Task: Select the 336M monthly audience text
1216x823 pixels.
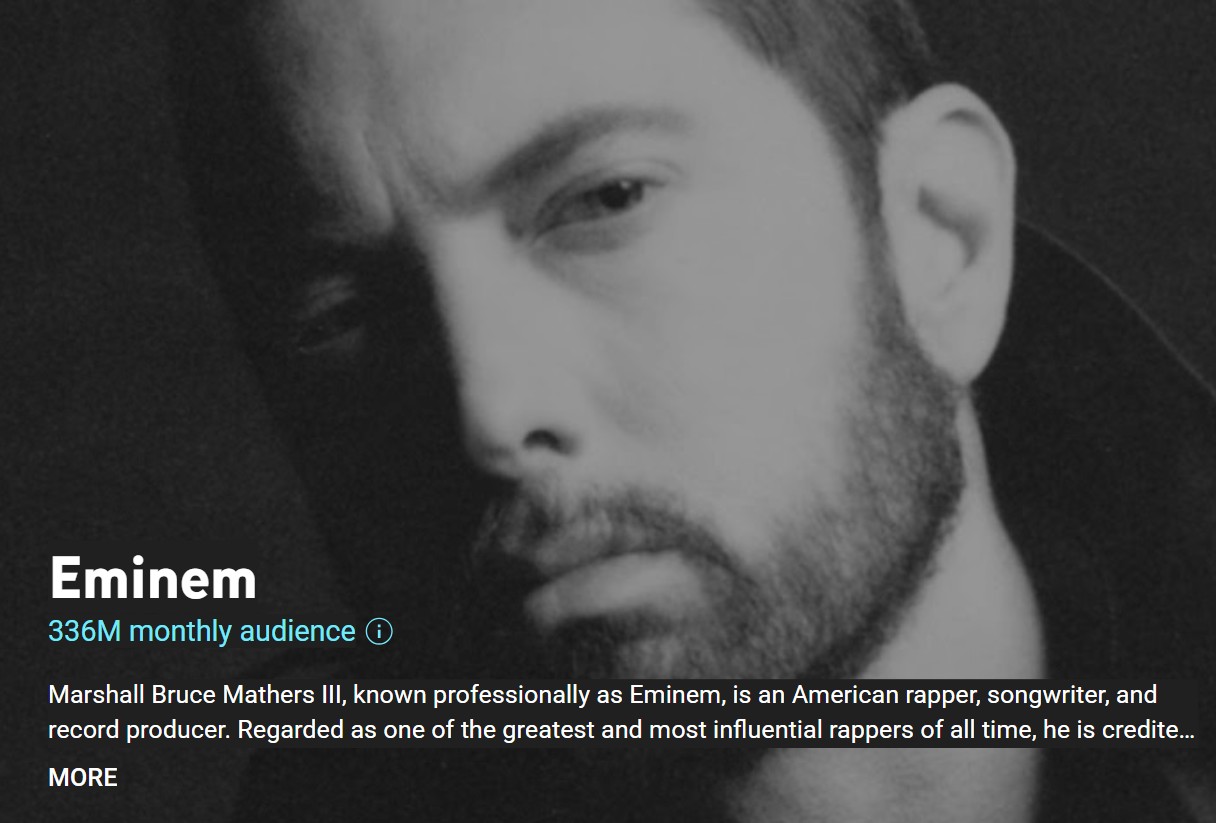Action: pos(202,632)
